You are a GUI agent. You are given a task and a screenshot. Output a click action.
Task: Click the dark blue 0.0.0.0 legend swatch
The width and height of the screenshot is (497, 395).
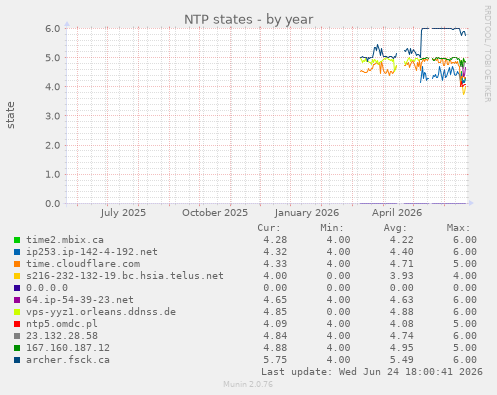[x=17, y=288]
